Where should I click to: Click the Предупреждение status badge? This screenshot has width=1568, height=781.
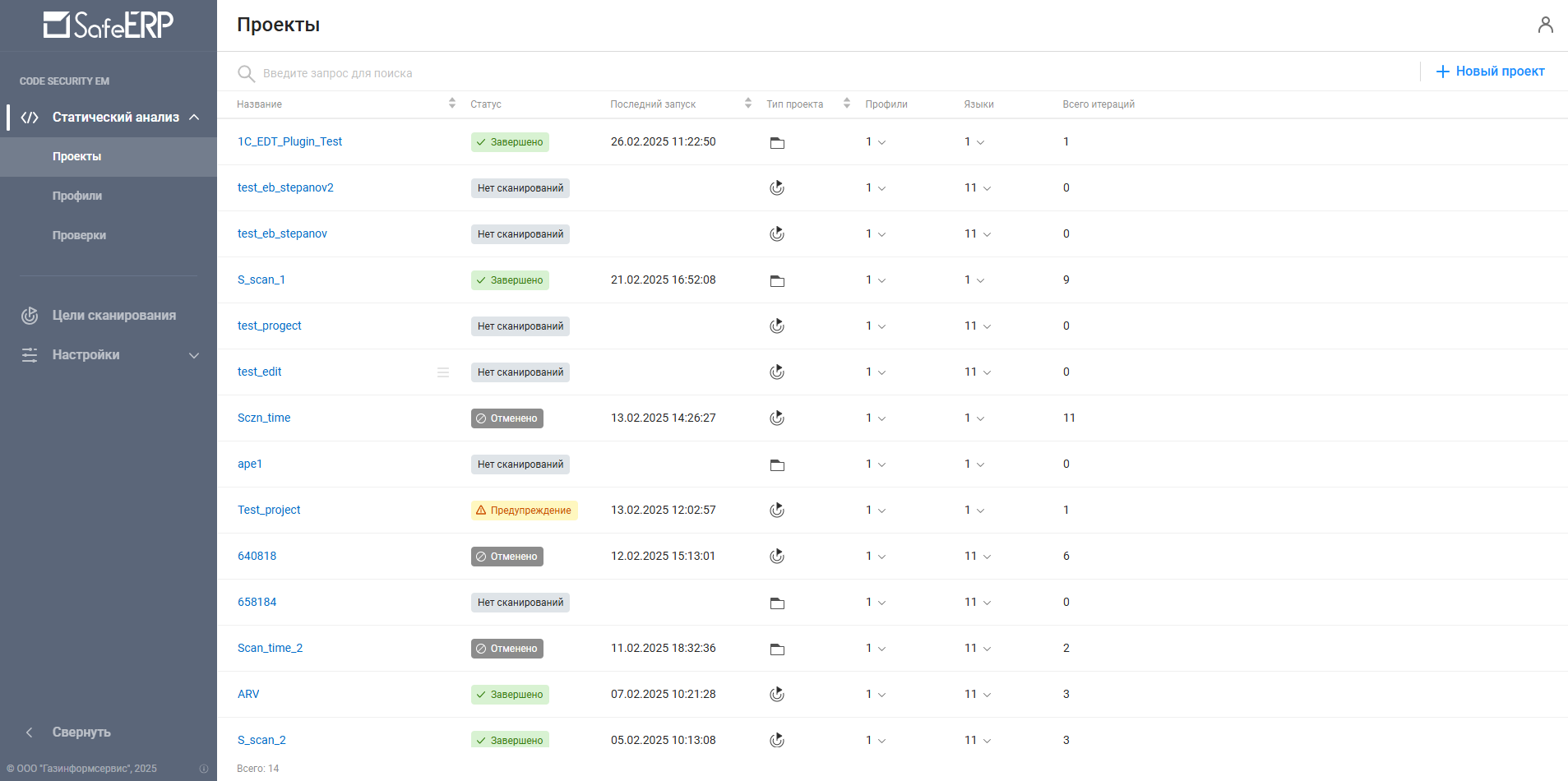(x=525, y=511)
